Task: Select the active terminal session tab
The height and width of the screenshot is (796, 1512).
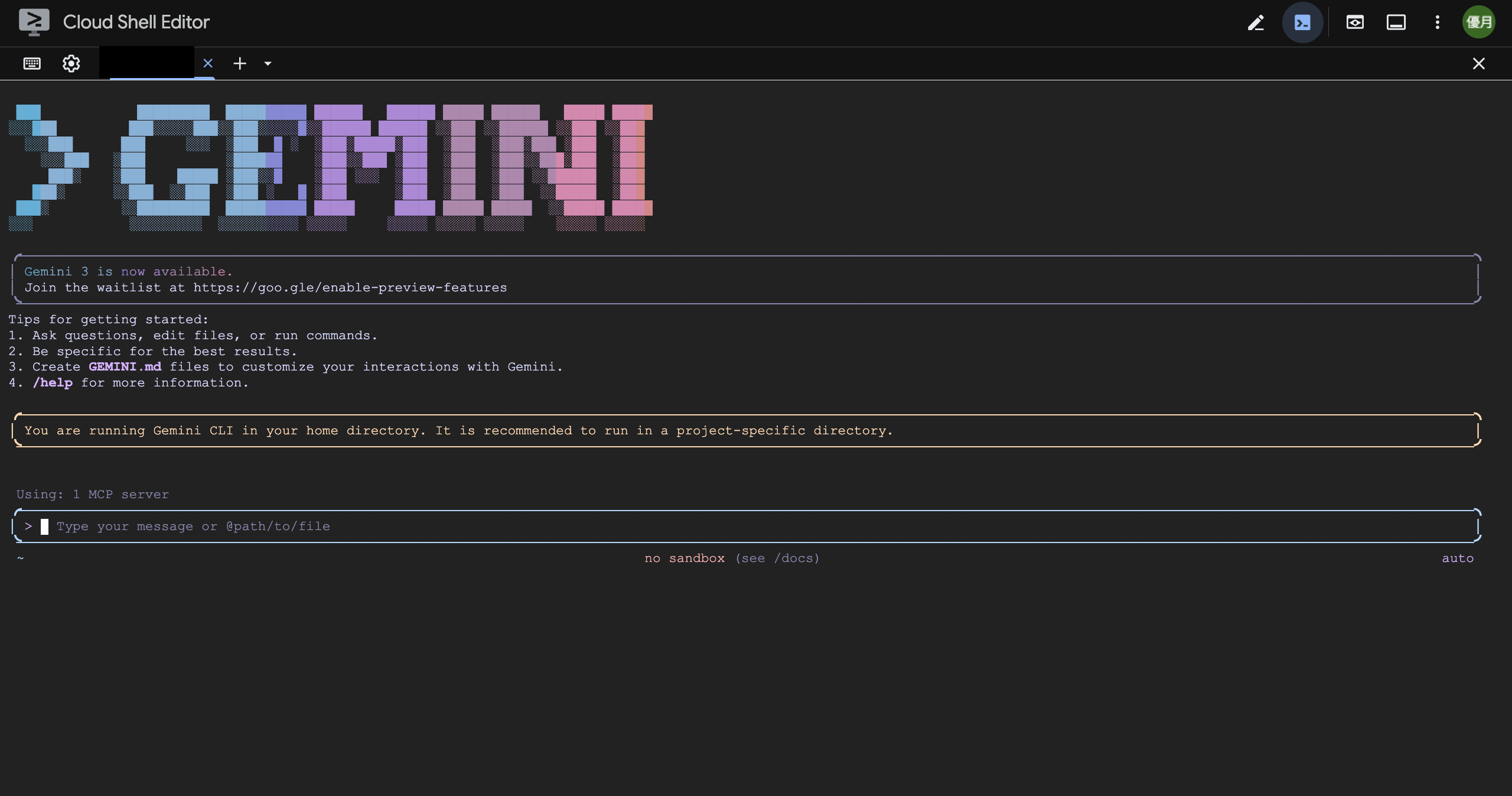Action: (x=146, y=63)
